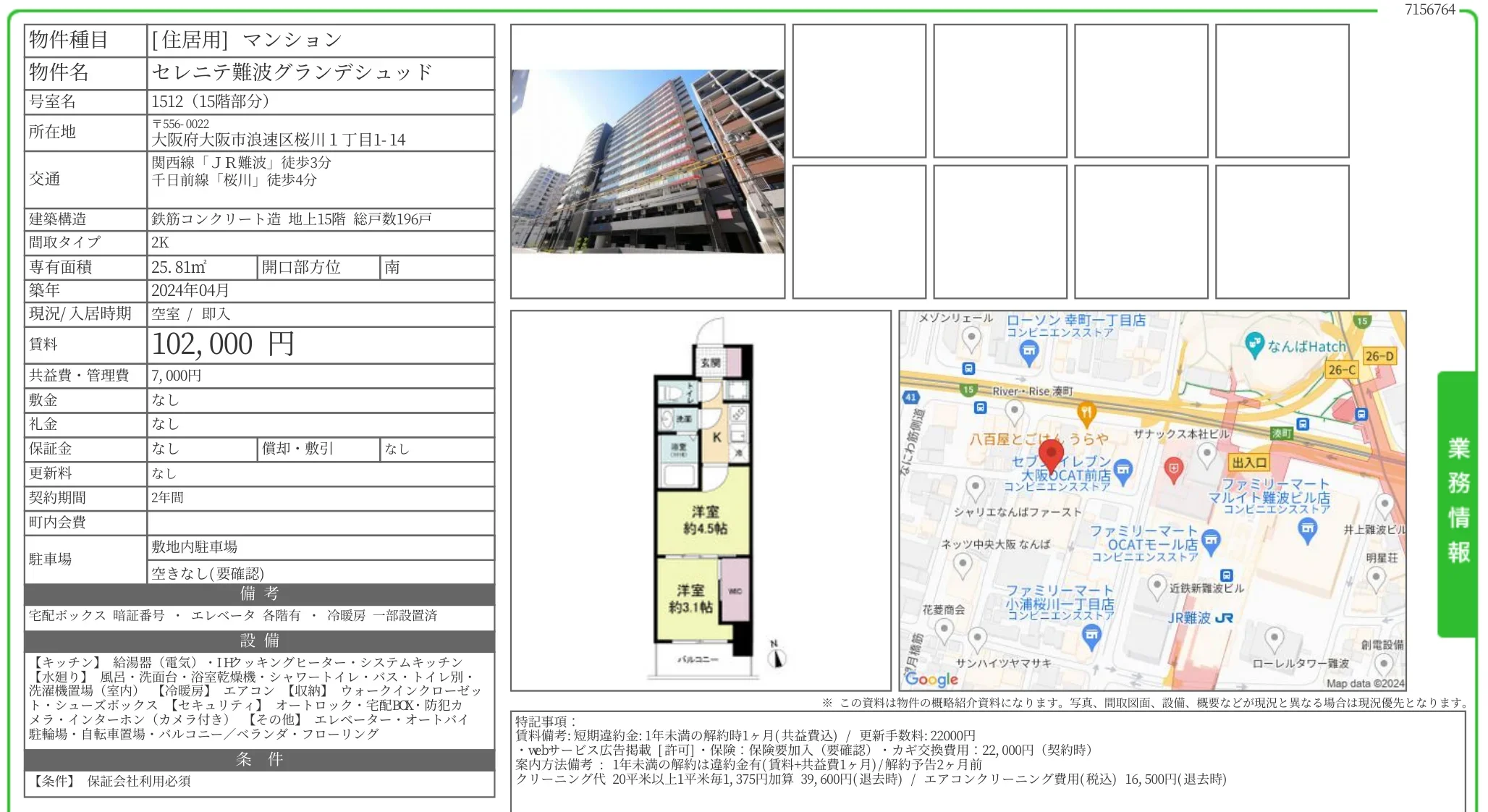Click the building exterior photo
1488x812 pixels.
tap(647, 161)
